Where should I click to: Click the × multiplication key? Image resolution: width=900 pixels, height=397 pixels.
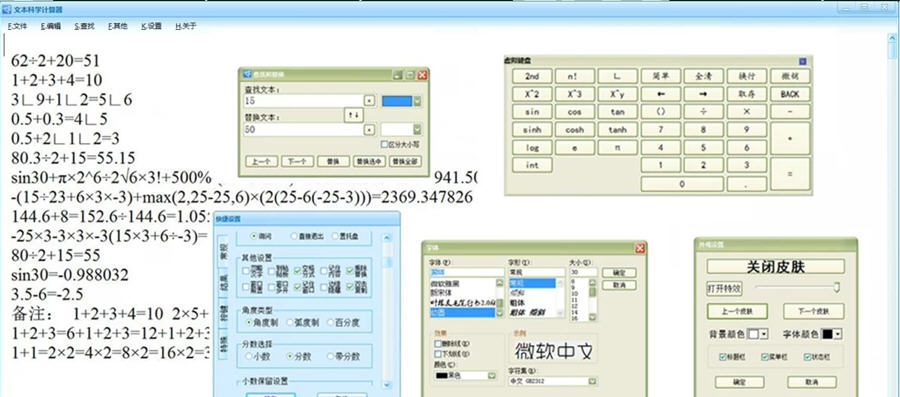pos(747,112)
